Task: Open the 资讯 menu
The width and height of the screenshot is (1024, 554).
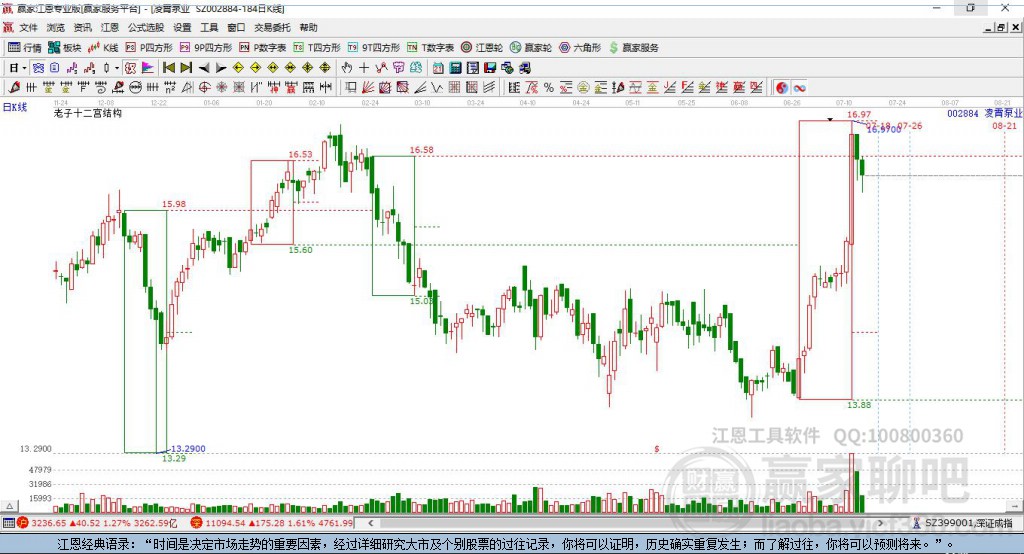Action: 82,27
